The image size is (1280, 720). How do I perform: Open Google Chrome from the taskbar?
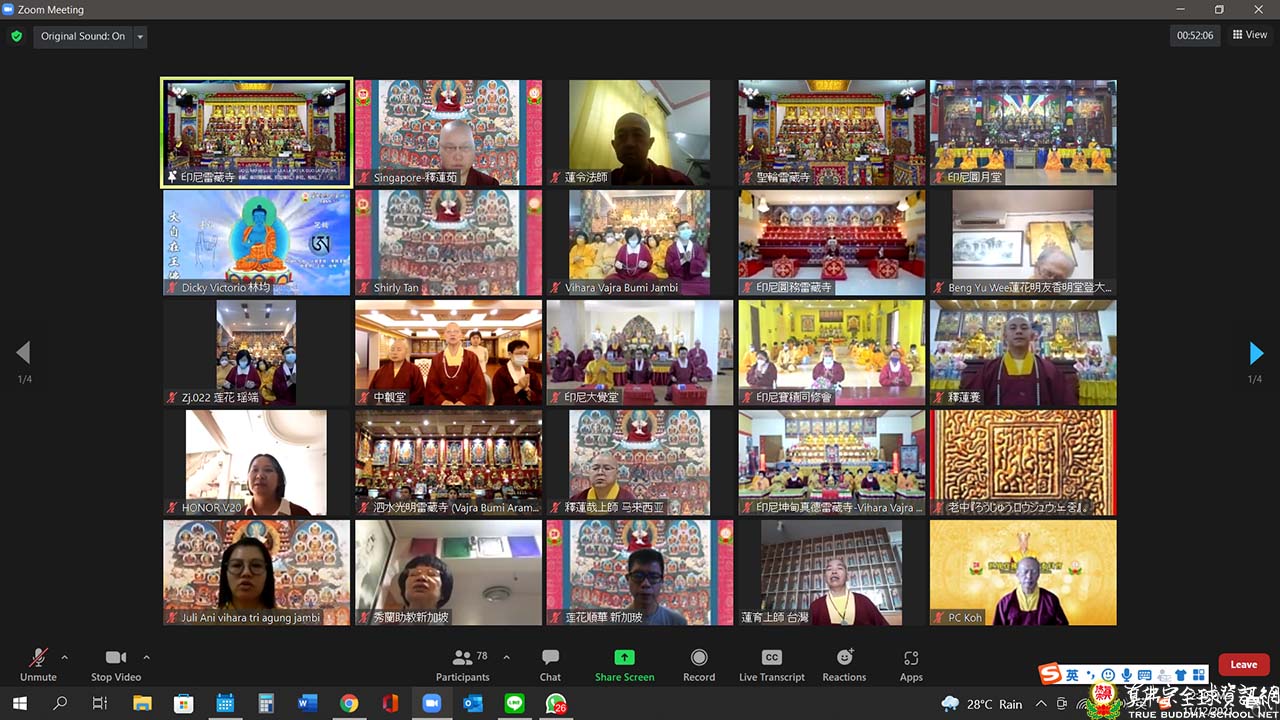tap(348, 704)
